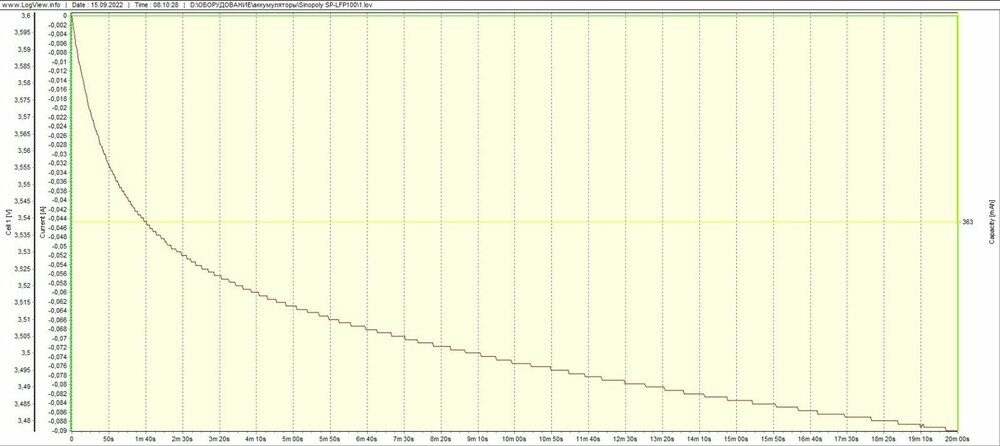1000x446 pixels.
Task: Click the -0,002 current axis tick
Action: point(58,24)
